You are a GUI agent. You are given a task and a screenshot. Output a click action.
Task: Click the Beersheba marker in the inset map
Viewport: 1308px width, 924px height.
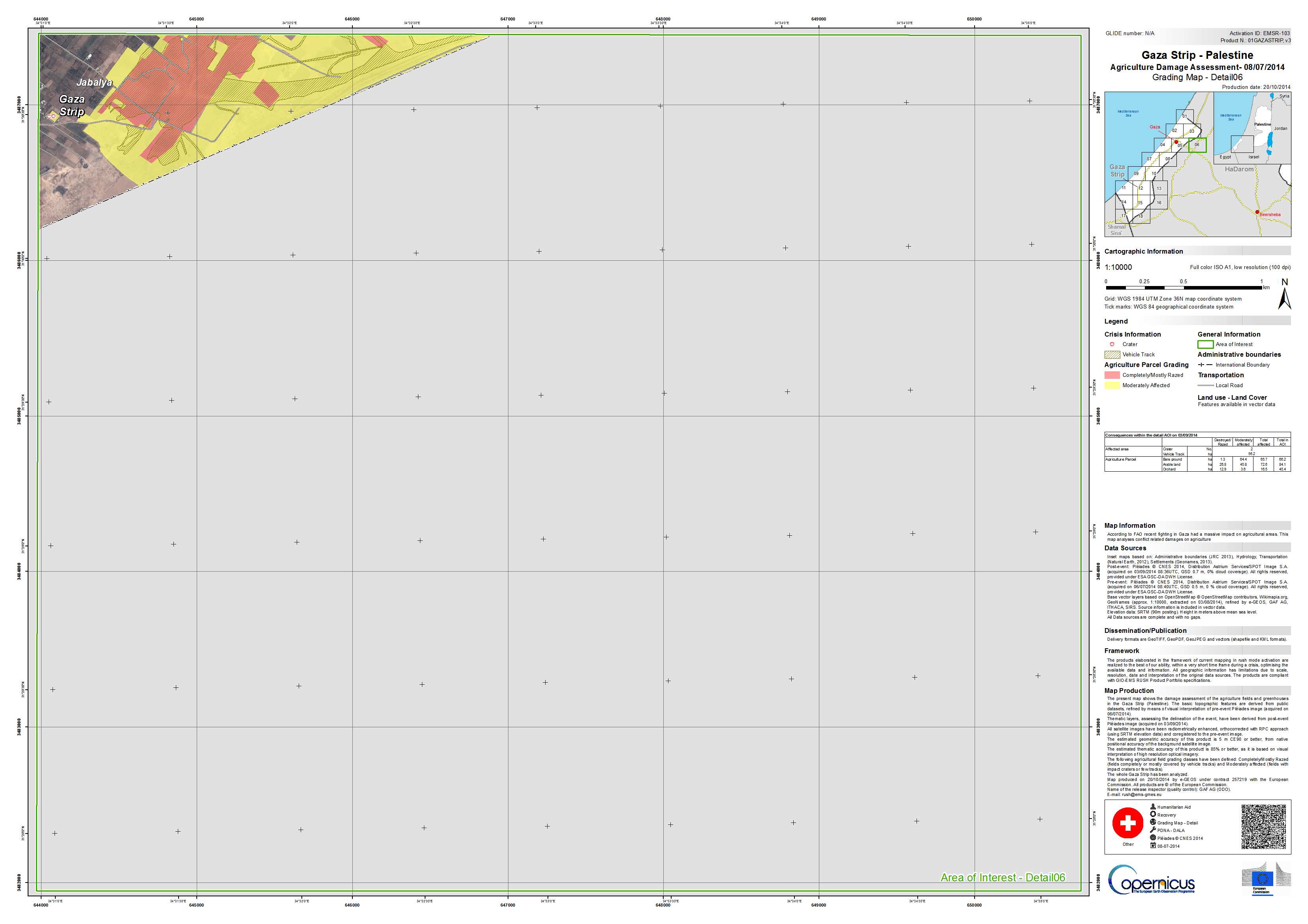tap(1257, 212)
